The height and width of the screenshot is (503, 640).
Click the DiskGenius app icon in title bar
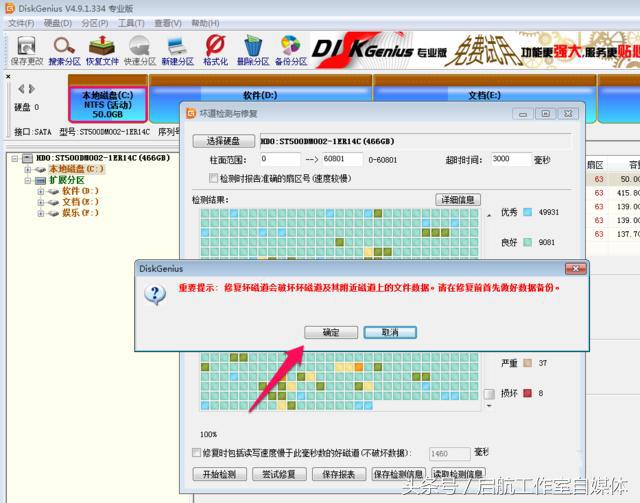[9, 8]
